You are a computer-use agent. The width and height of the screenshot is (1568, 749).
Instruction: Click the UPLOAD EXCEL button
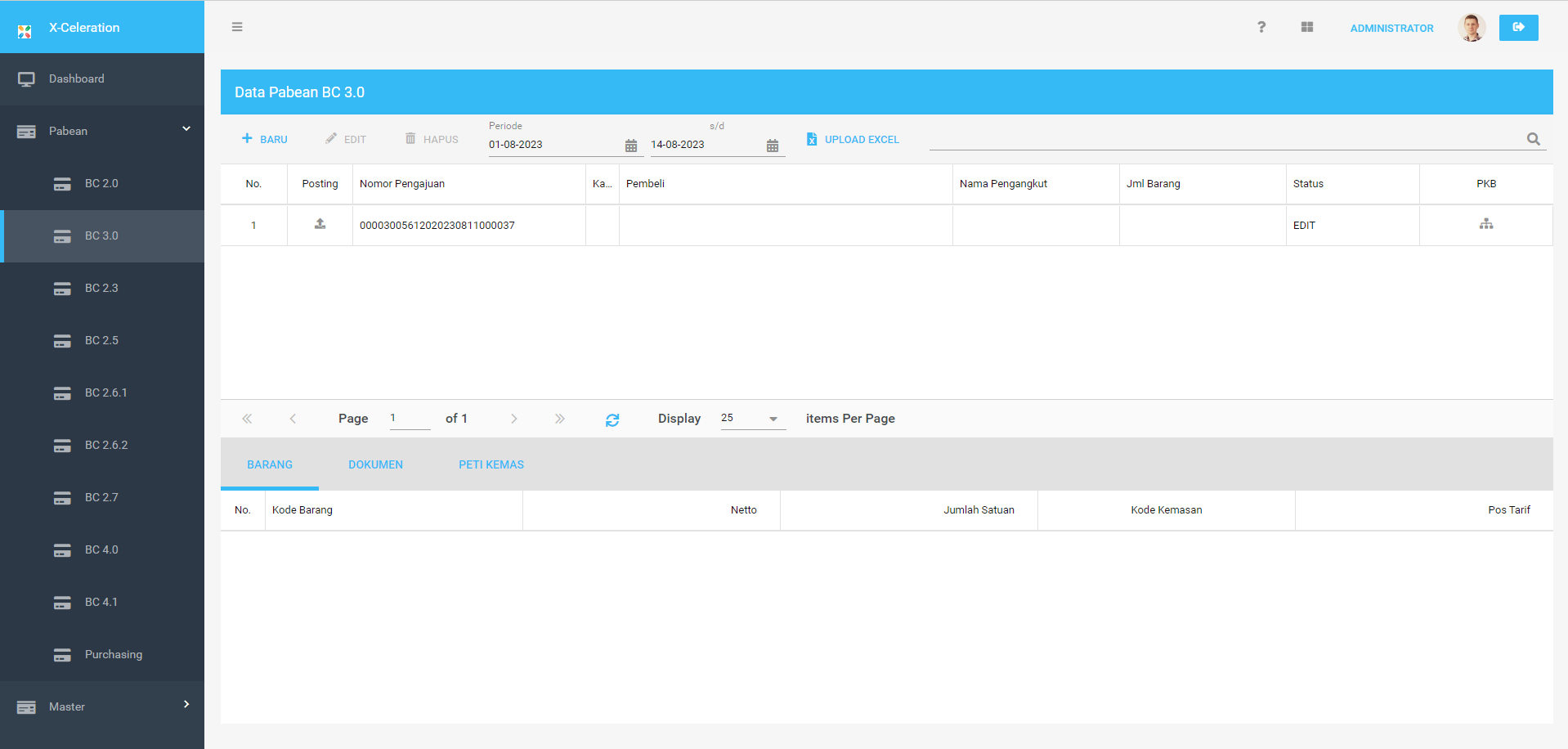pos(853,139)
